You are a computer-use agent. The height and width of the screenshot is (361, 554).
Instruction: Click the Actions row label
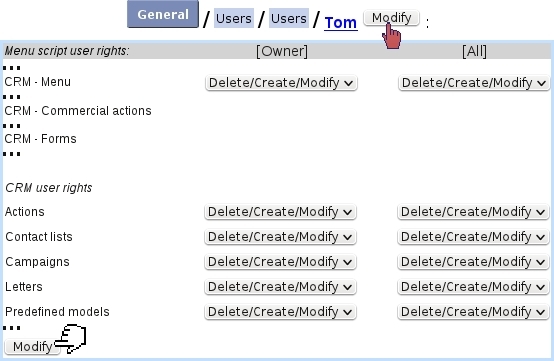tap(25, 212)
